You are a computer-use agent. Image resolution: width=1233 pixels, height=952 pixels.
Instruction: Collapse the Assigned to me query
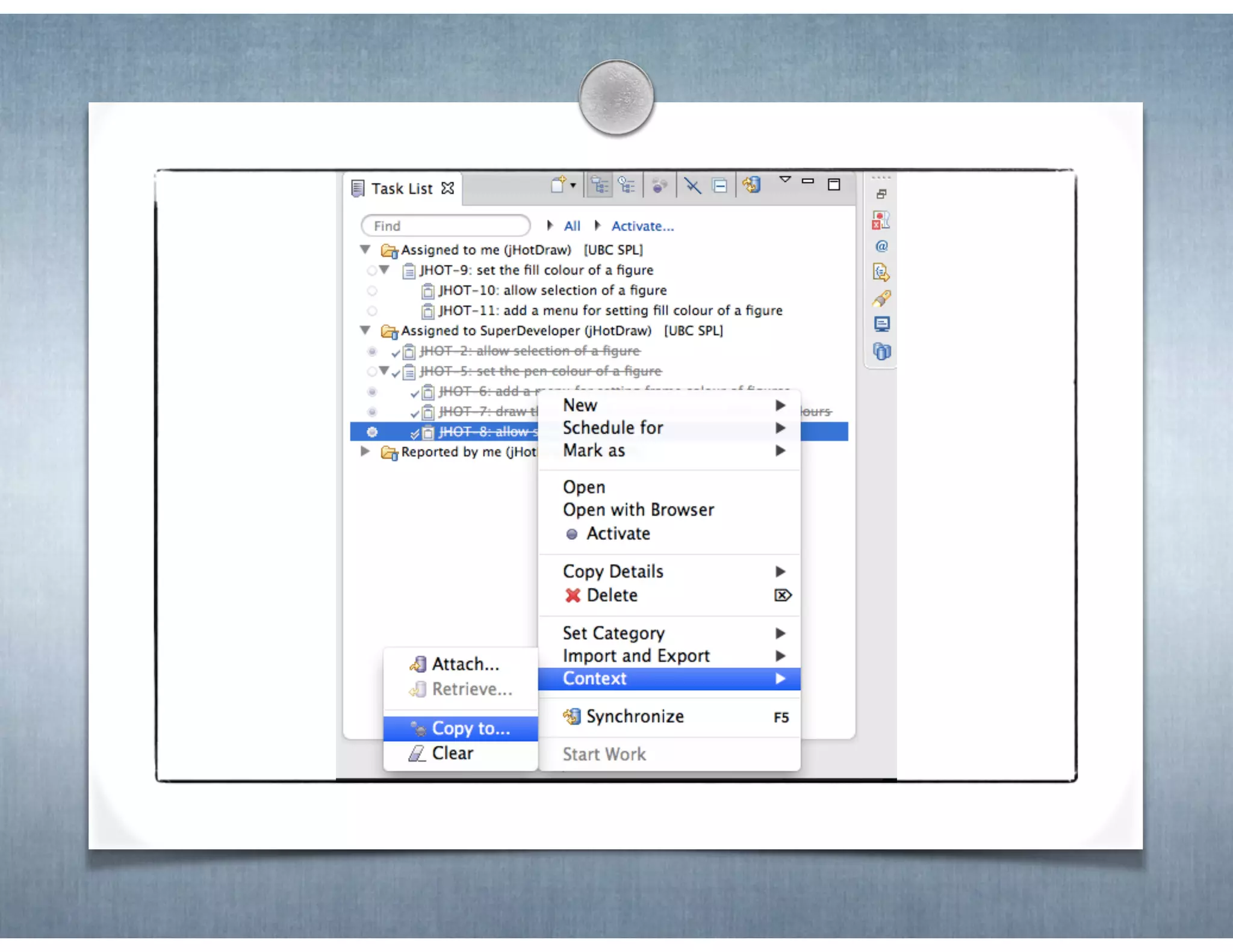click(x=365, y=249)
